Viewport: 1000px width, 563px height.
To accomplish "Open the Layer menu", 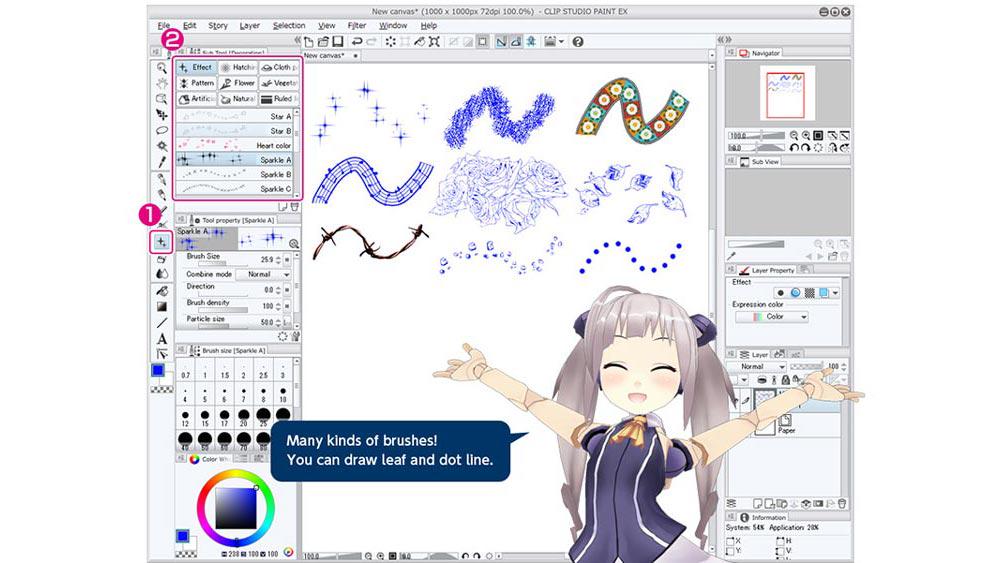I will pos(249,26).
